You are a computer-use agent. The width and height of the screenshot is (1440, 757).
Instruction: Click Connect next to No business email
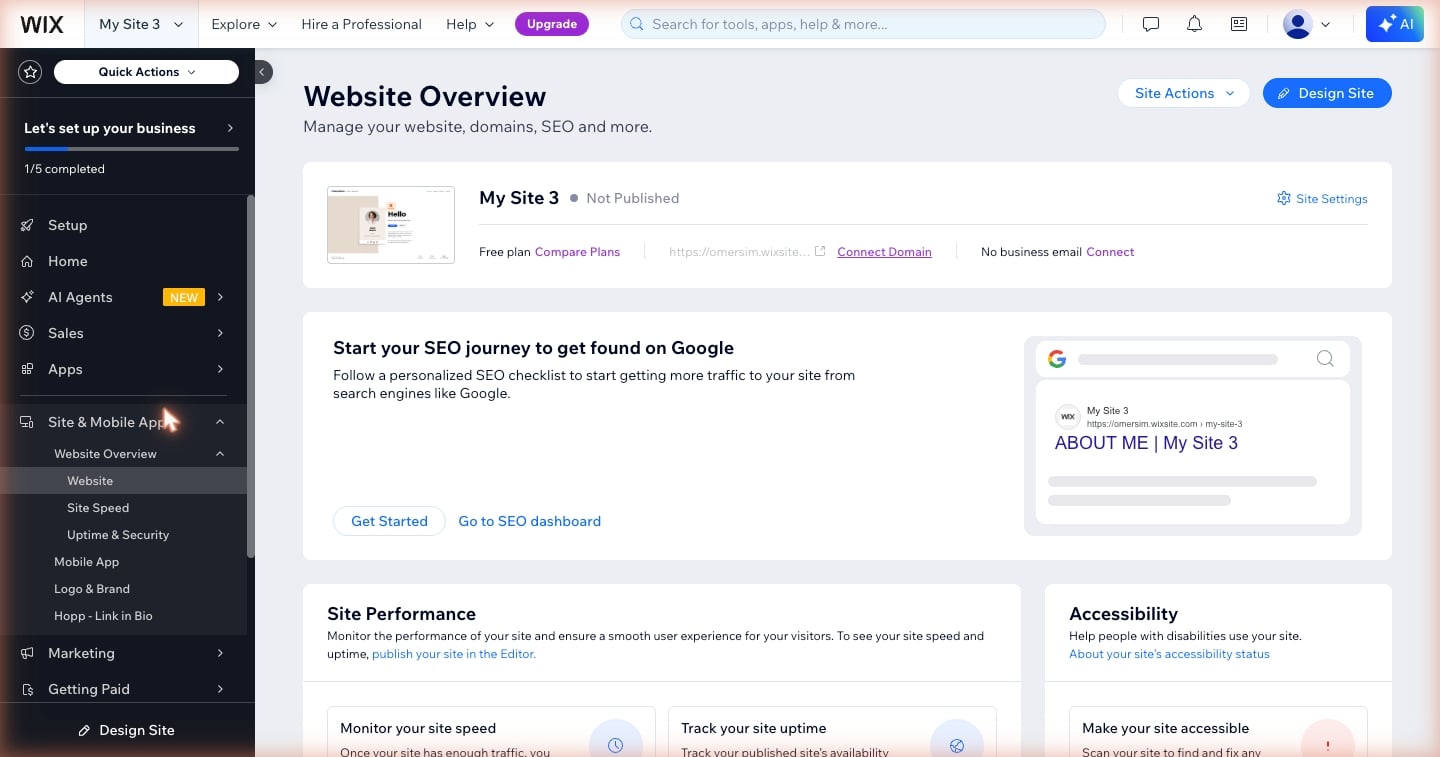[1110, 252]
